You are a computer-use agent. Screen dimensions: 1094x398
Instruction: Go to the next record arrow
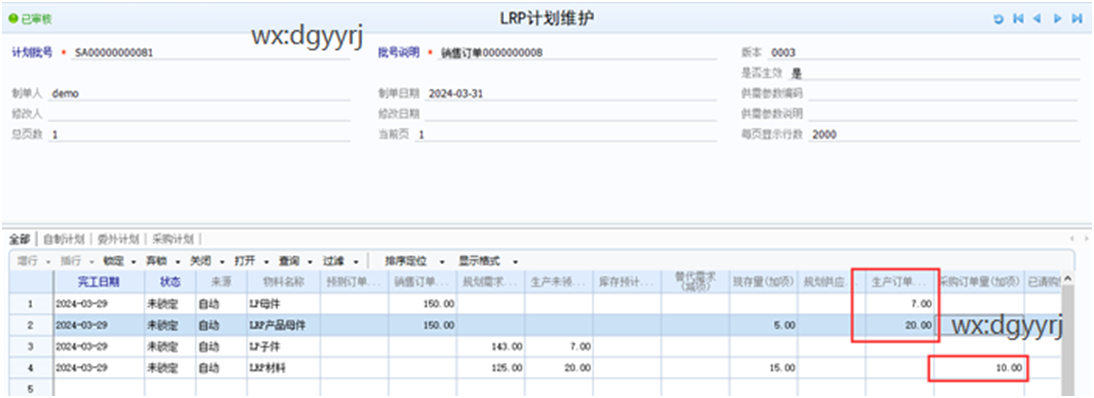coord(1058,20)
